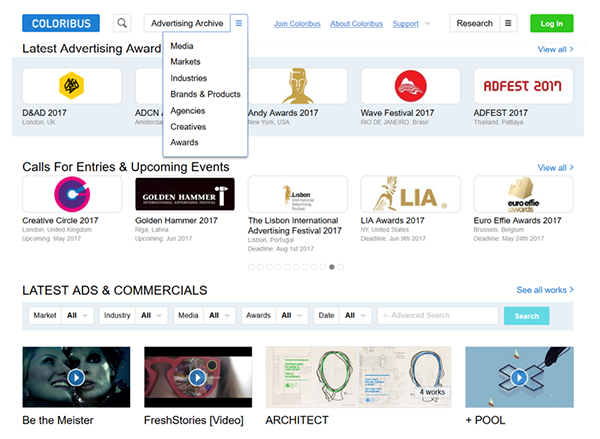Open the LIA Awards 2017 title

pos(393,220)
